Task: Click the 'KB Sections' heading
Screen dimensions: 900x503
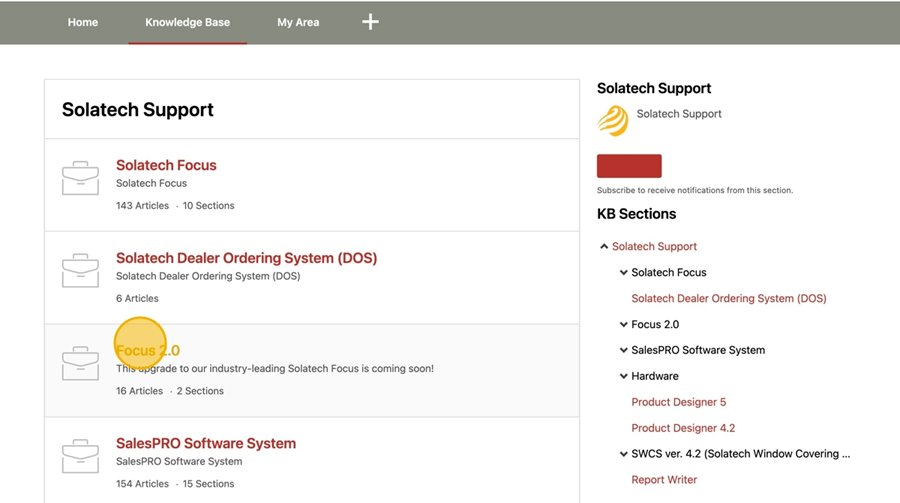Action: click(637, 214)
